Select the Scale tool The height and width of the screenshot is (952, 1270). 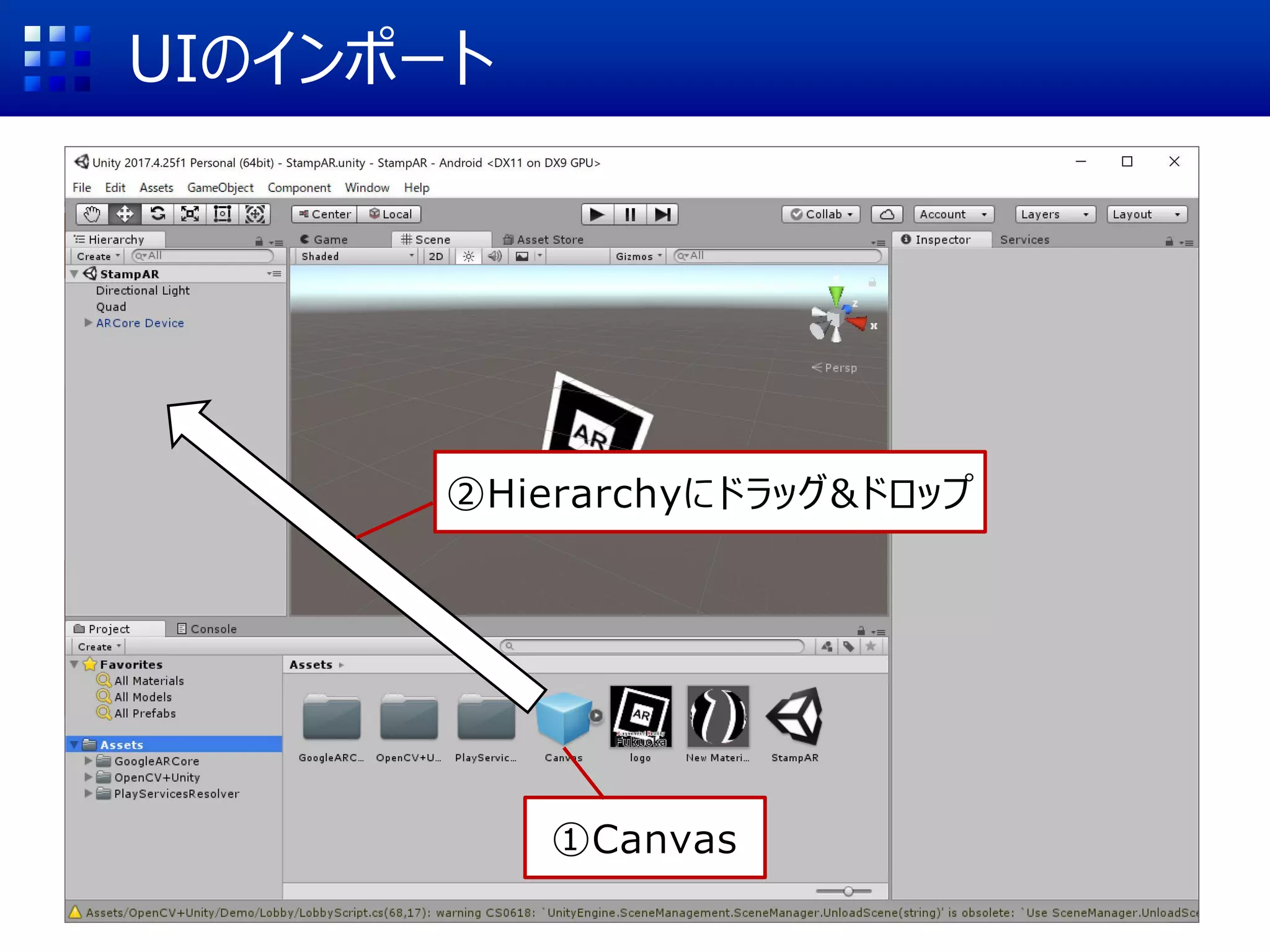pos(190,214)
